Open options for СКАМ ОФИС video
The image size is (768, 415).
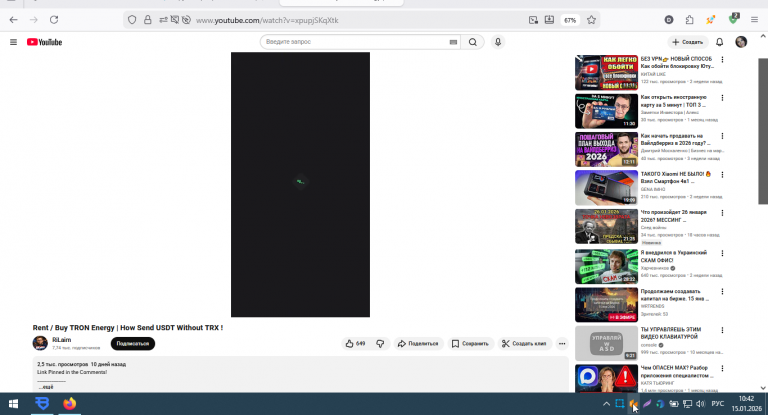[722, 253]
